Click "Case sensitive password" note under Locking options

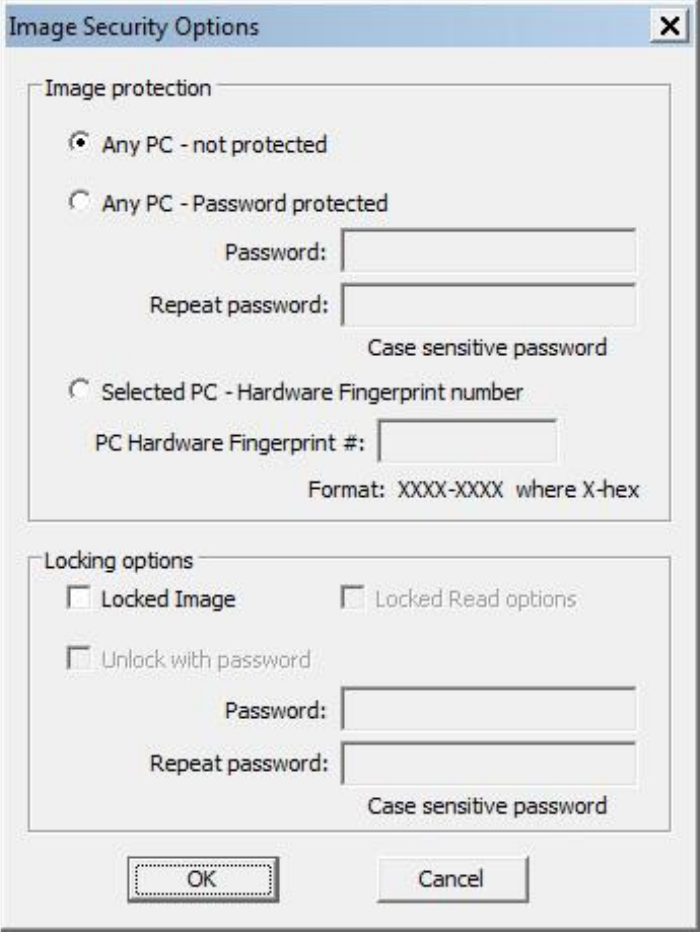click(487, 806)
